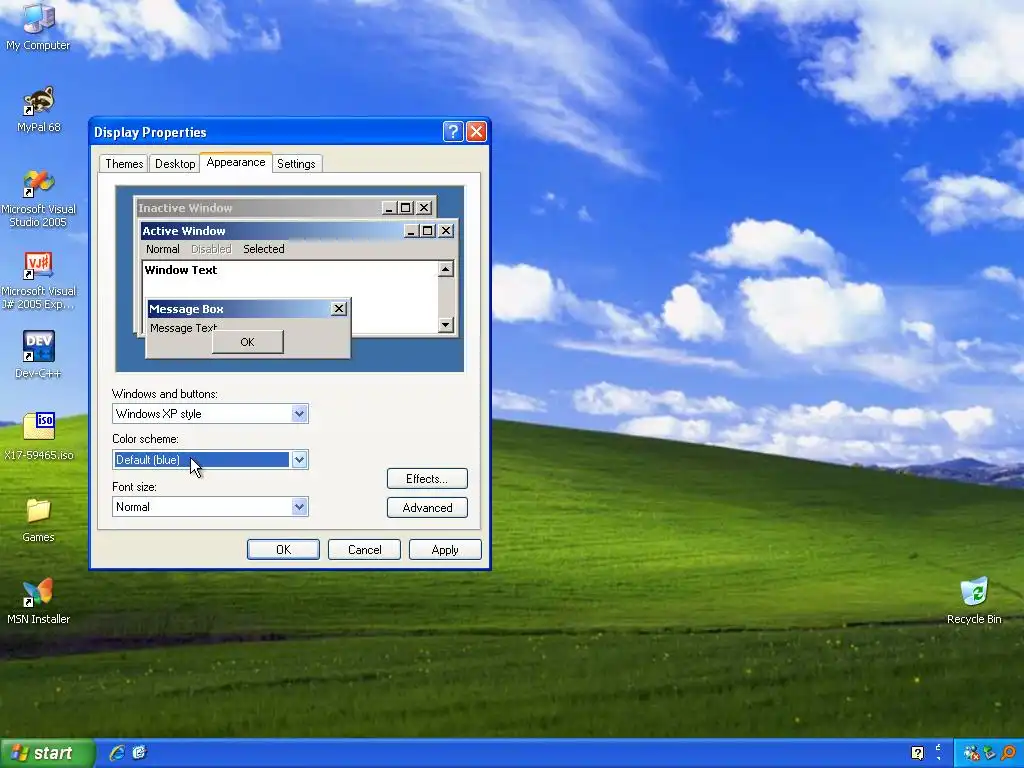
Task: Expand the Color scheme dropdown arrow
Action: coord(299,460)
